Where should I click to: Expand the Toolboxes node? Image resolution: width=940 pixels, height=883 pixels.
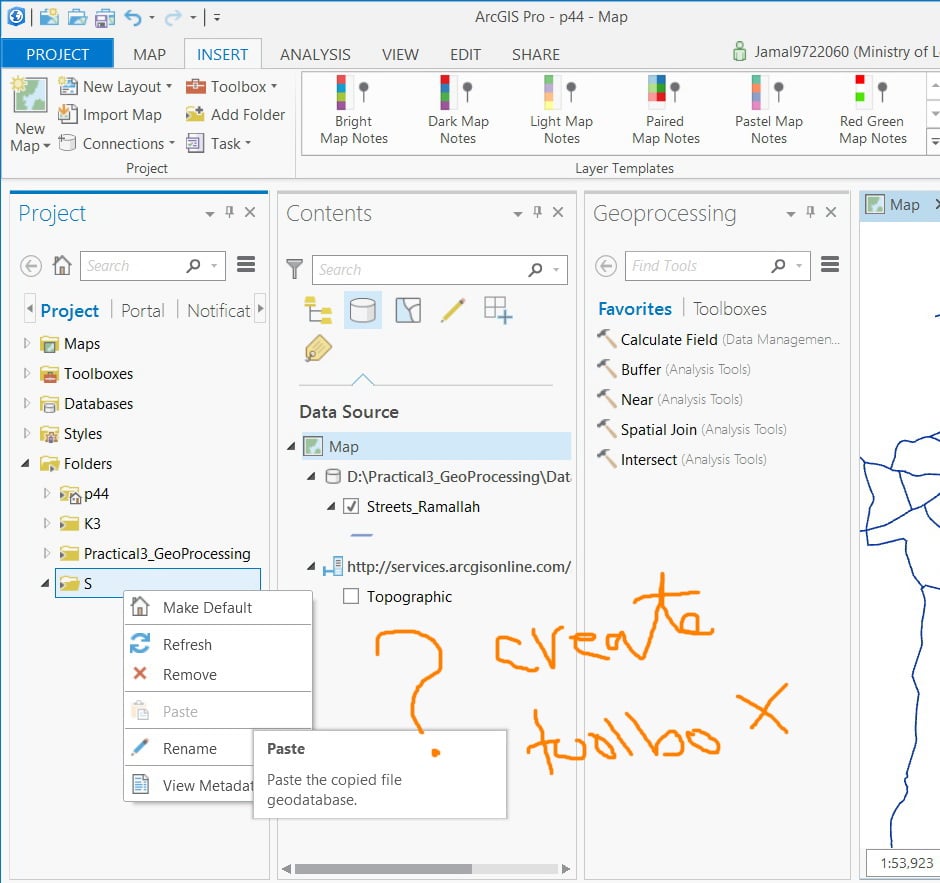[x=26, y=373]
